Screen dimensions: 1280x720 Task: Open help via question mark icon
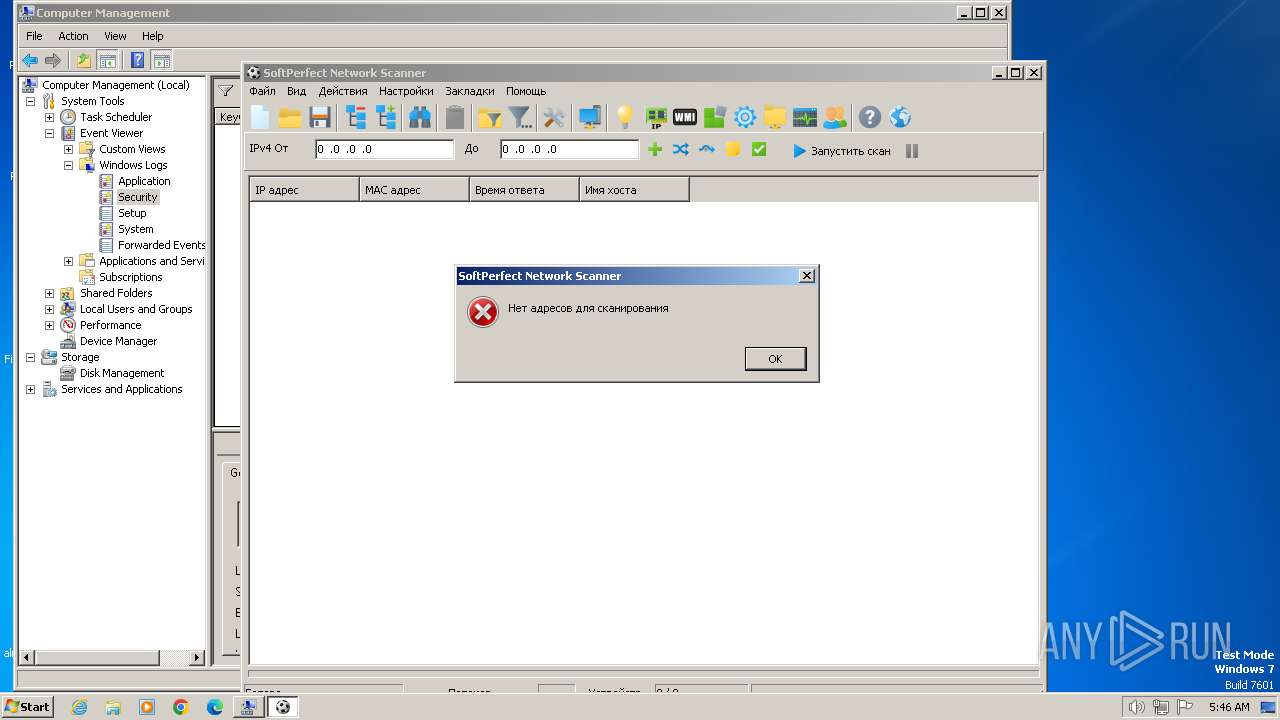coord(870,118)
